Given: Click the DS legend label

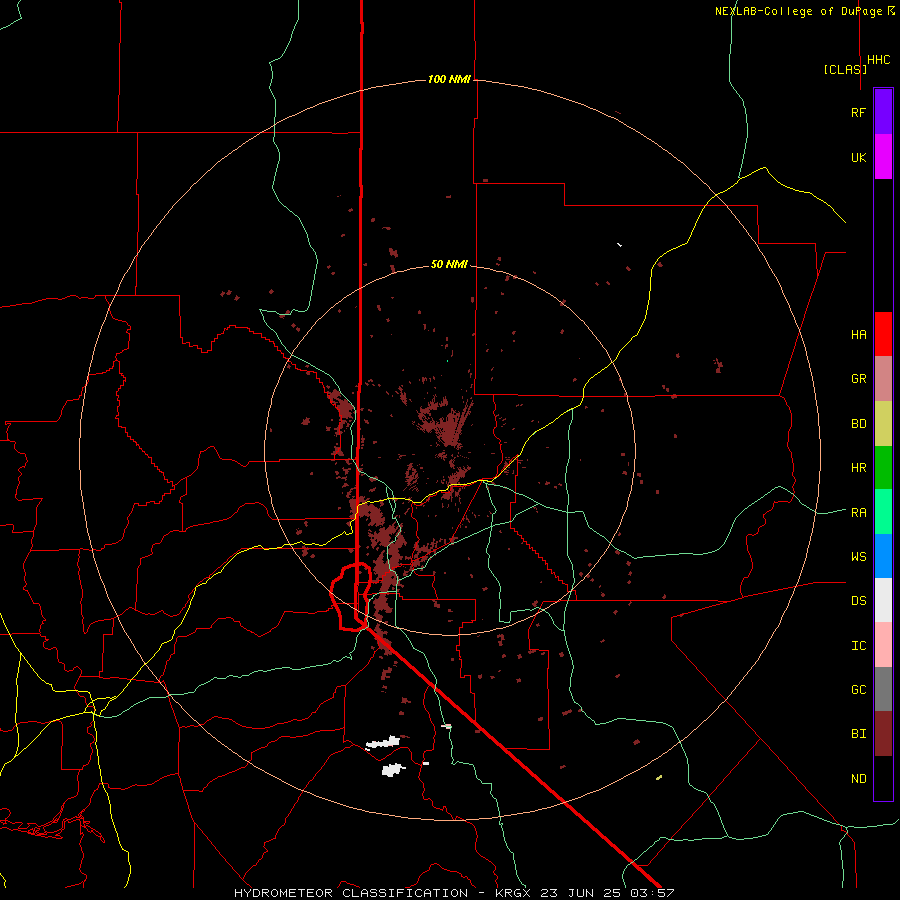Looking at the screenshot, I should (x=858, y=601).
